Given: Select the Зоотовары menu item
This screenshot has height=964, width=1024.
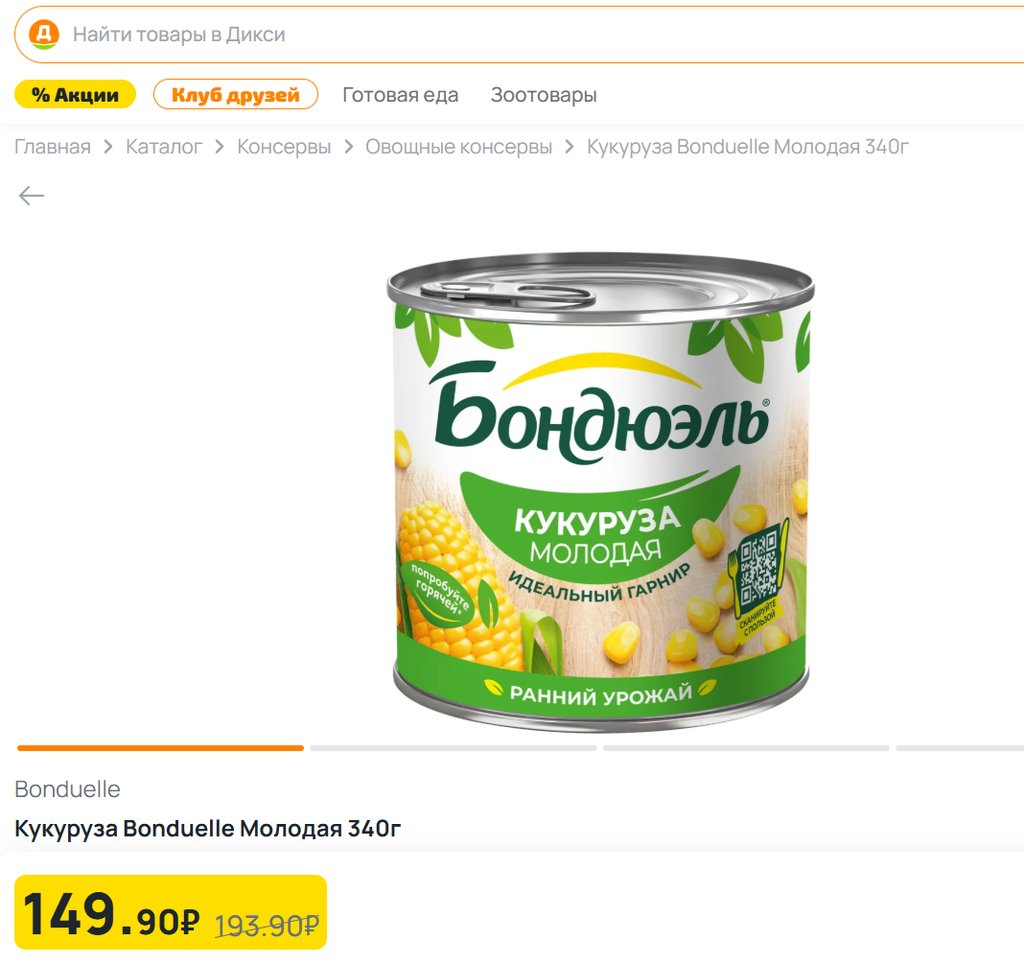Looking at the screenshot, I should [x=543, y=95].
